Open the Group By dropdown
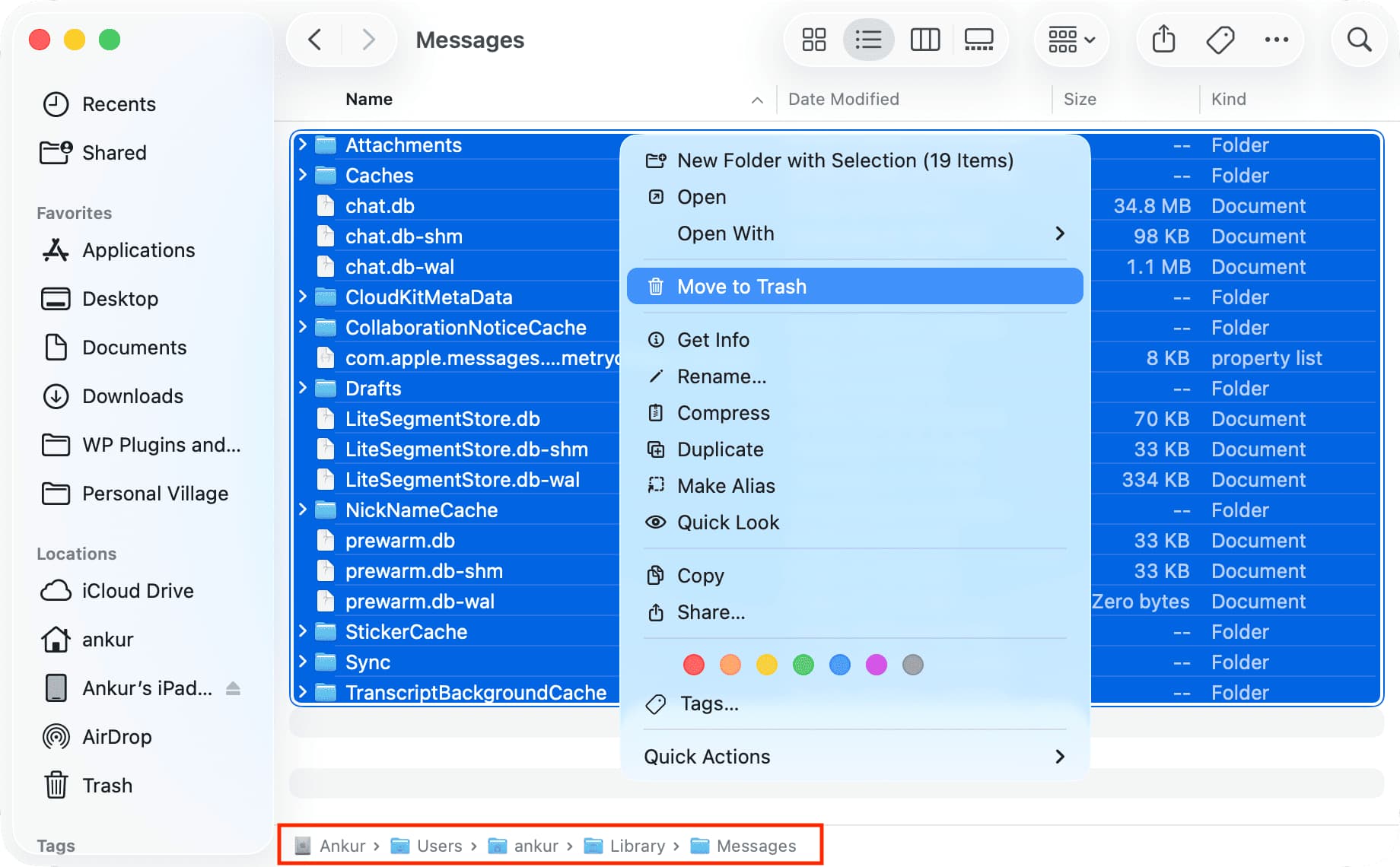Image resolution: width=1400 pixels, height=867 pixels. tap(1071, 40)
